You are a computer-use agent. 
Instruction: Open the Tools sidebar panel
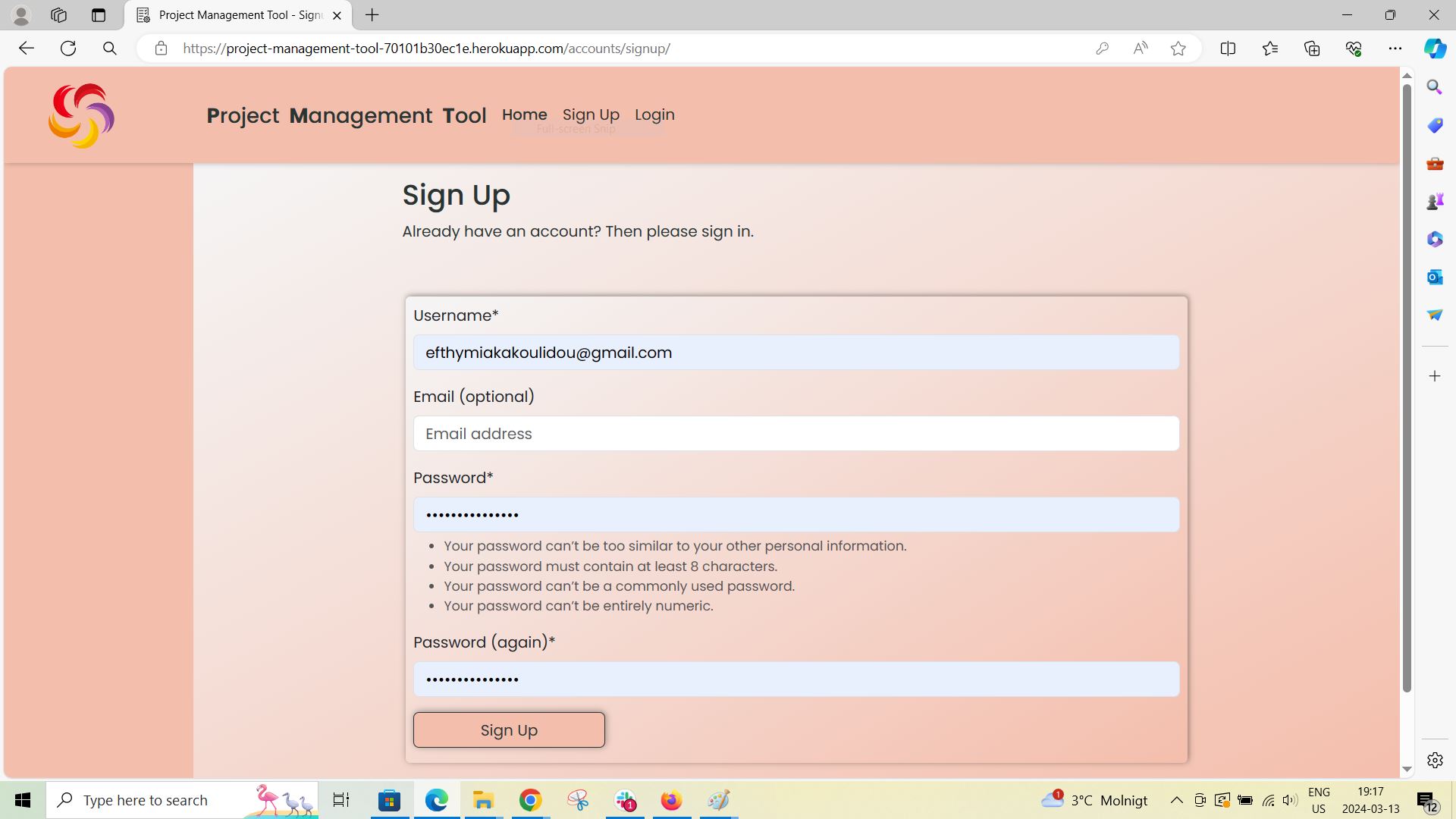(1434, 163)
